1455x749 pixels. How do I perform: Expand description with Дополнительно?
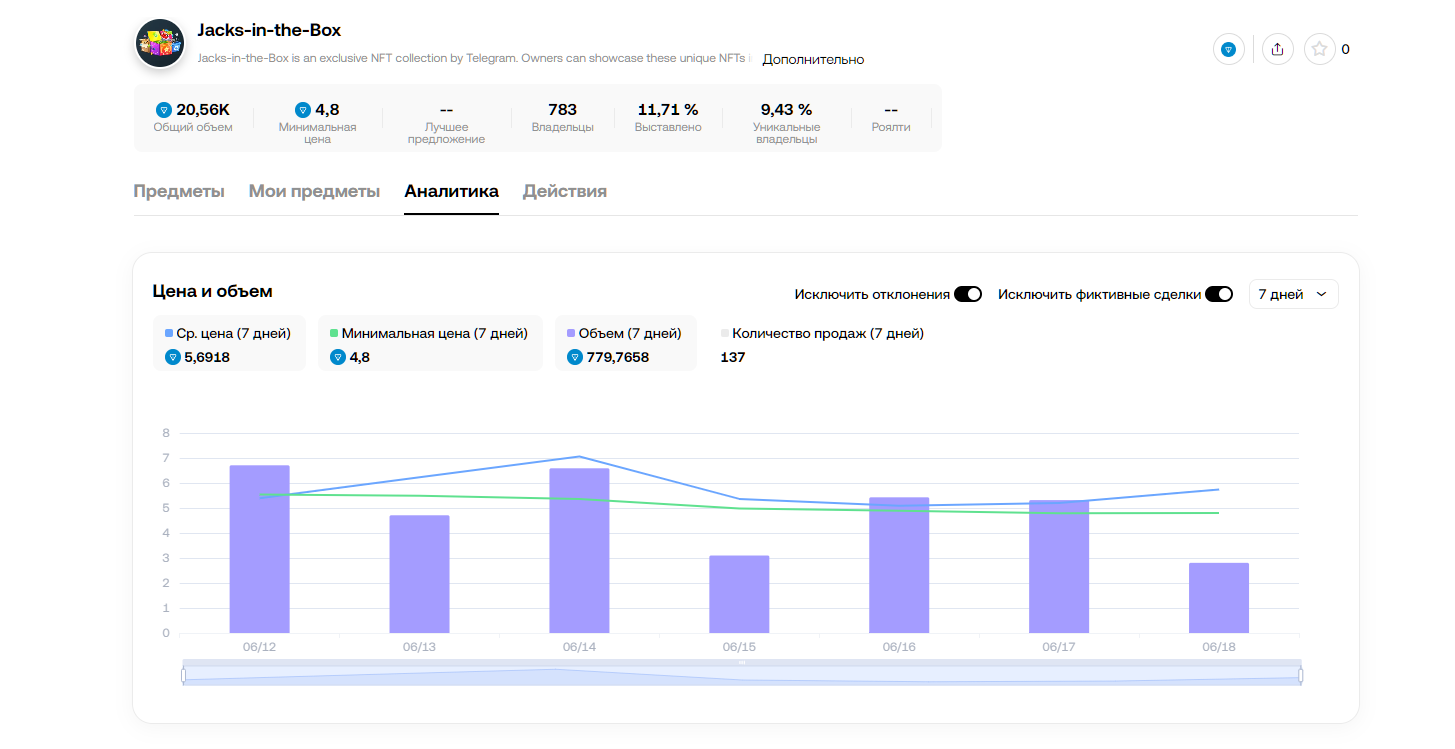pyautogui.click(x=812, y=59)
